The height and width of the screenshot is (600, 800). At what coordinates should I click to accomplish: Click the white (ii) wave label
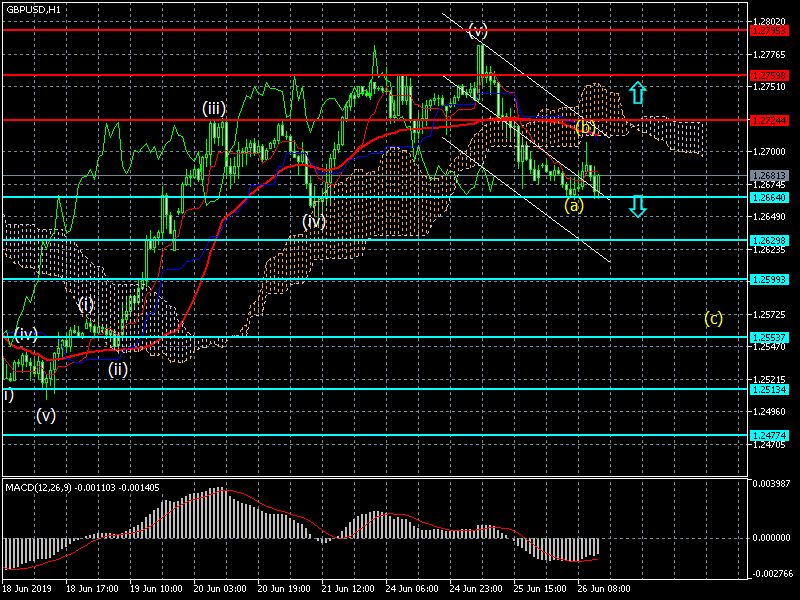tap(118, 368)
